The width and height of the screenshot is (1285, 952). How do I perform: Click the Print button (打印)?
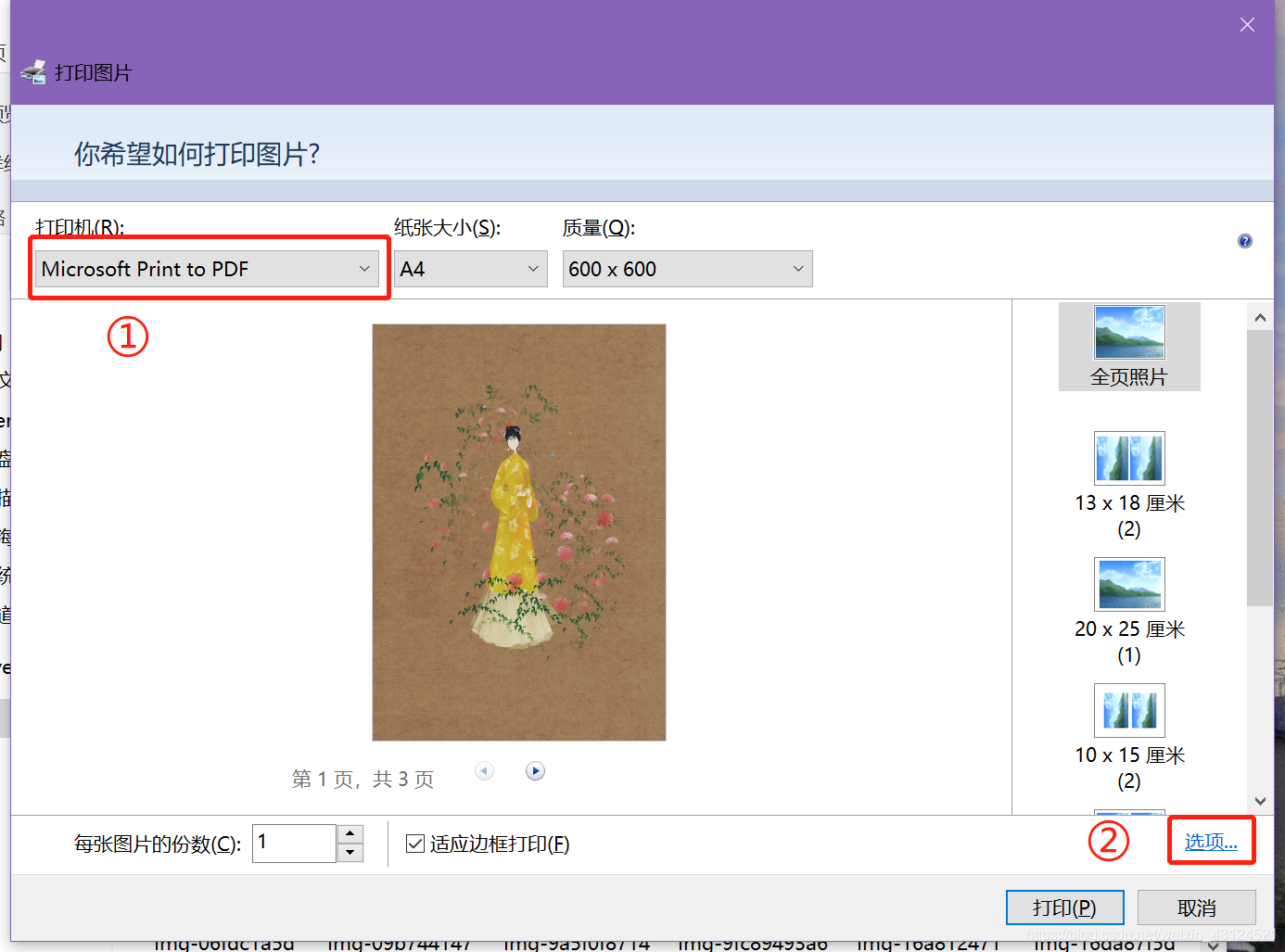point(1064,908)
